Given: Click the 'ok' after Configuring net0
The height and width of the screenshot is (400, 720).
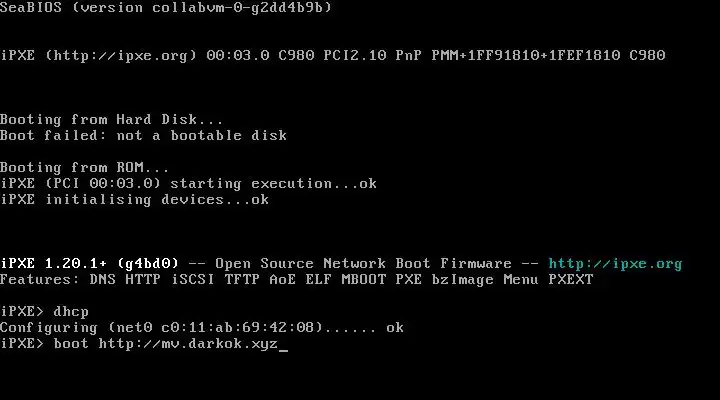Looking at the screenshot, I should (x=395, y=327).
